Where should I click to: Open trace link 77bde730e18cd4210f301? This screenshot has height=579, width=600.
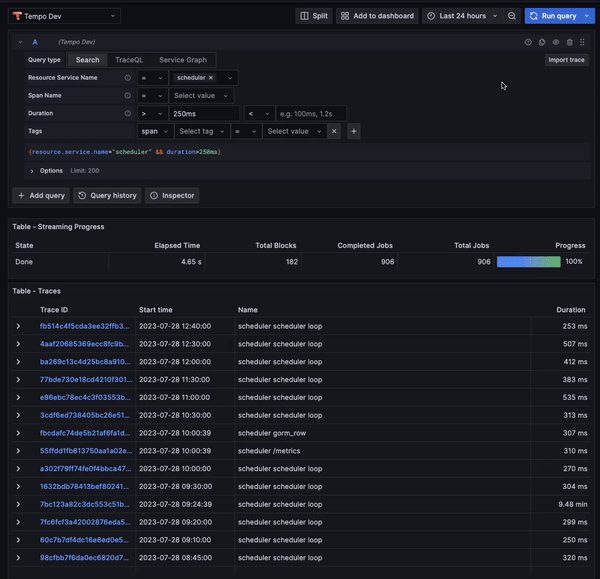click(x=86, y=380)
